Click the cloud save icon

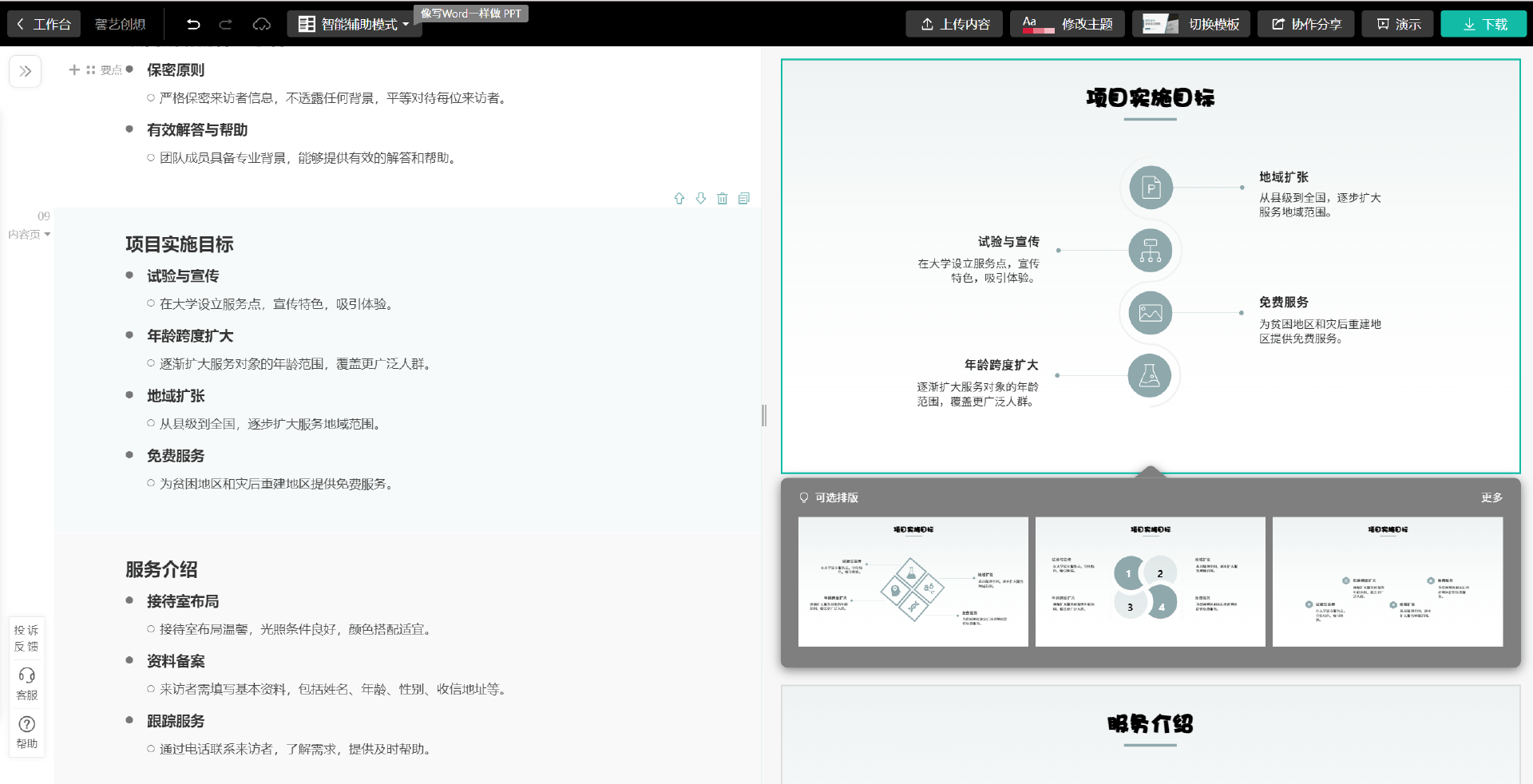pos(261,24)
